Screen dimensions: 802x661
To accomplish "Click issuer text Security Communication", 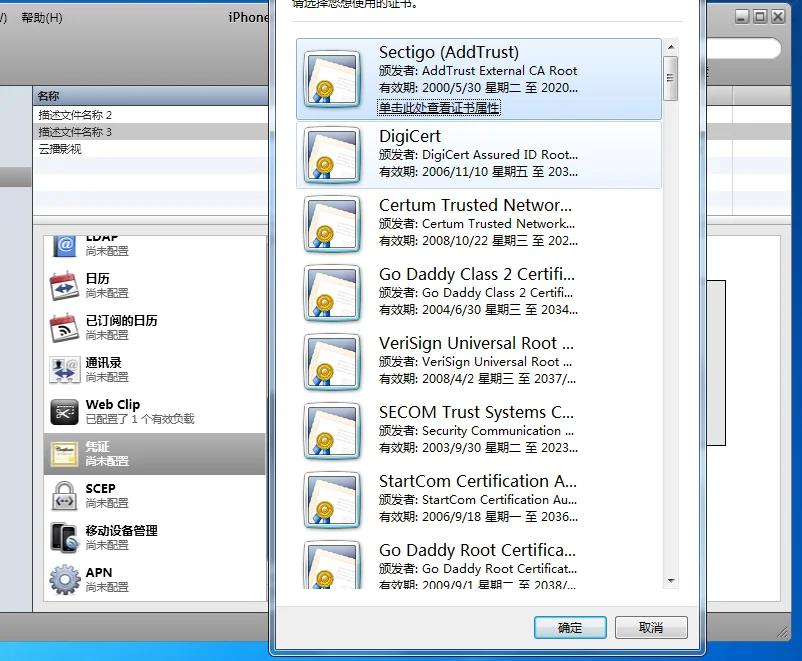I will [x=498, y=431].
